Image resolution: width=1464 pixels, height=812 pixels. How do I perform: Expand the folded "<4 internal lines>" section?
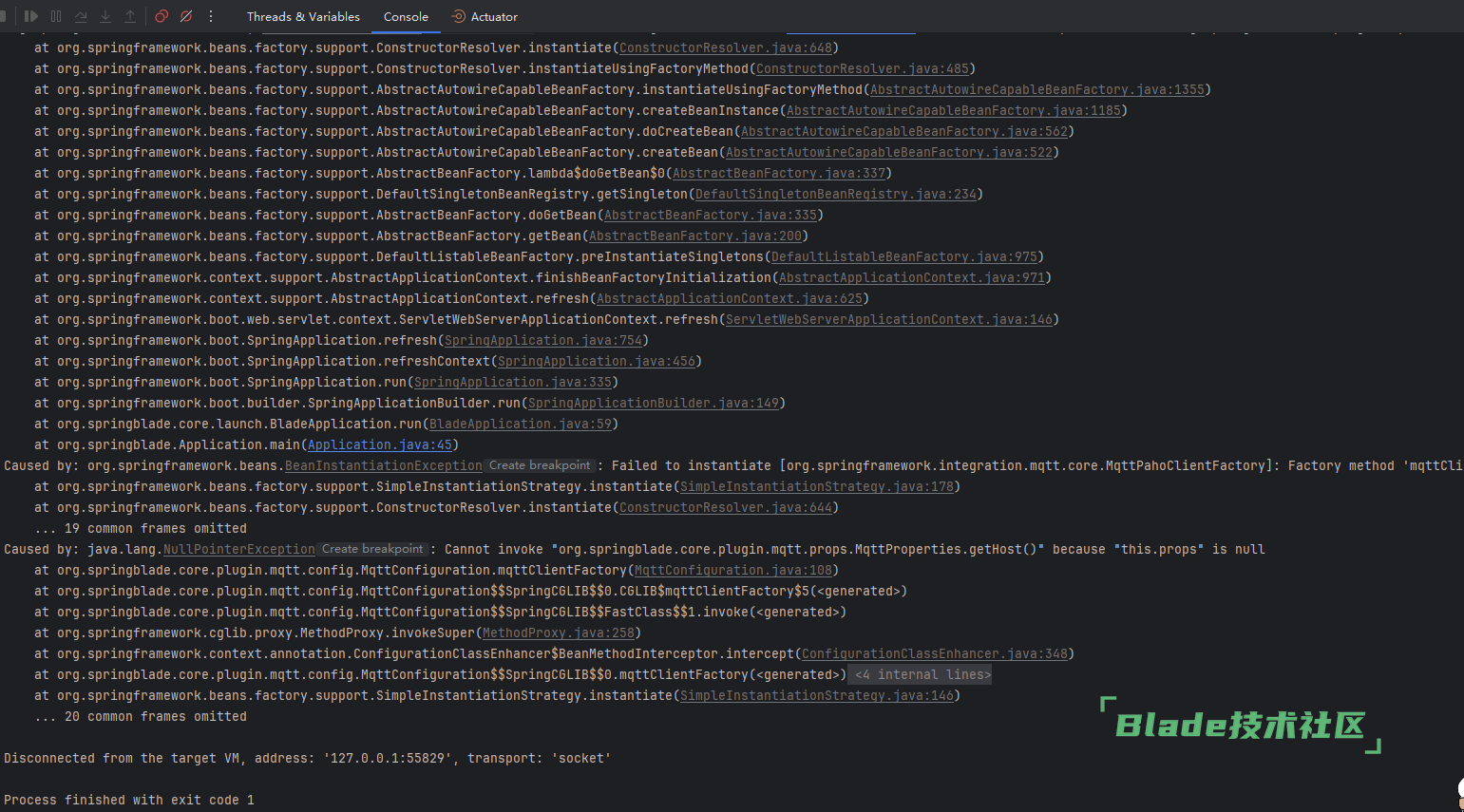tap(922, 674)
